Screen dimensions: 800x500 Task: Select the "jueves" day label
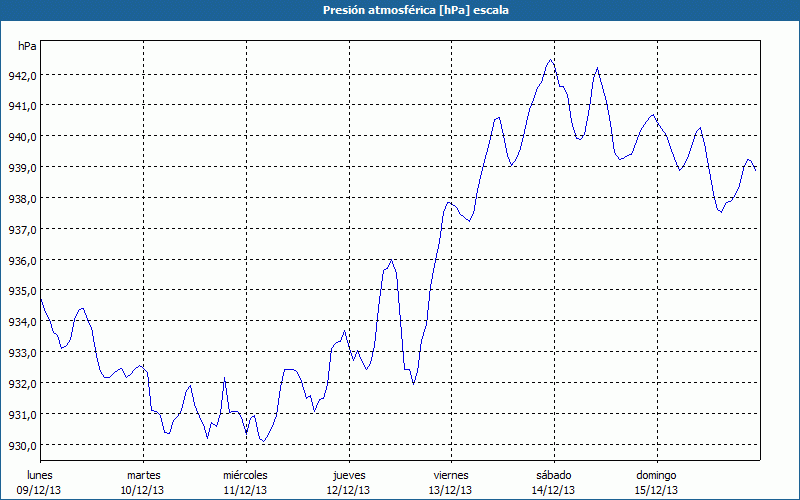click(x=348, y=475)
